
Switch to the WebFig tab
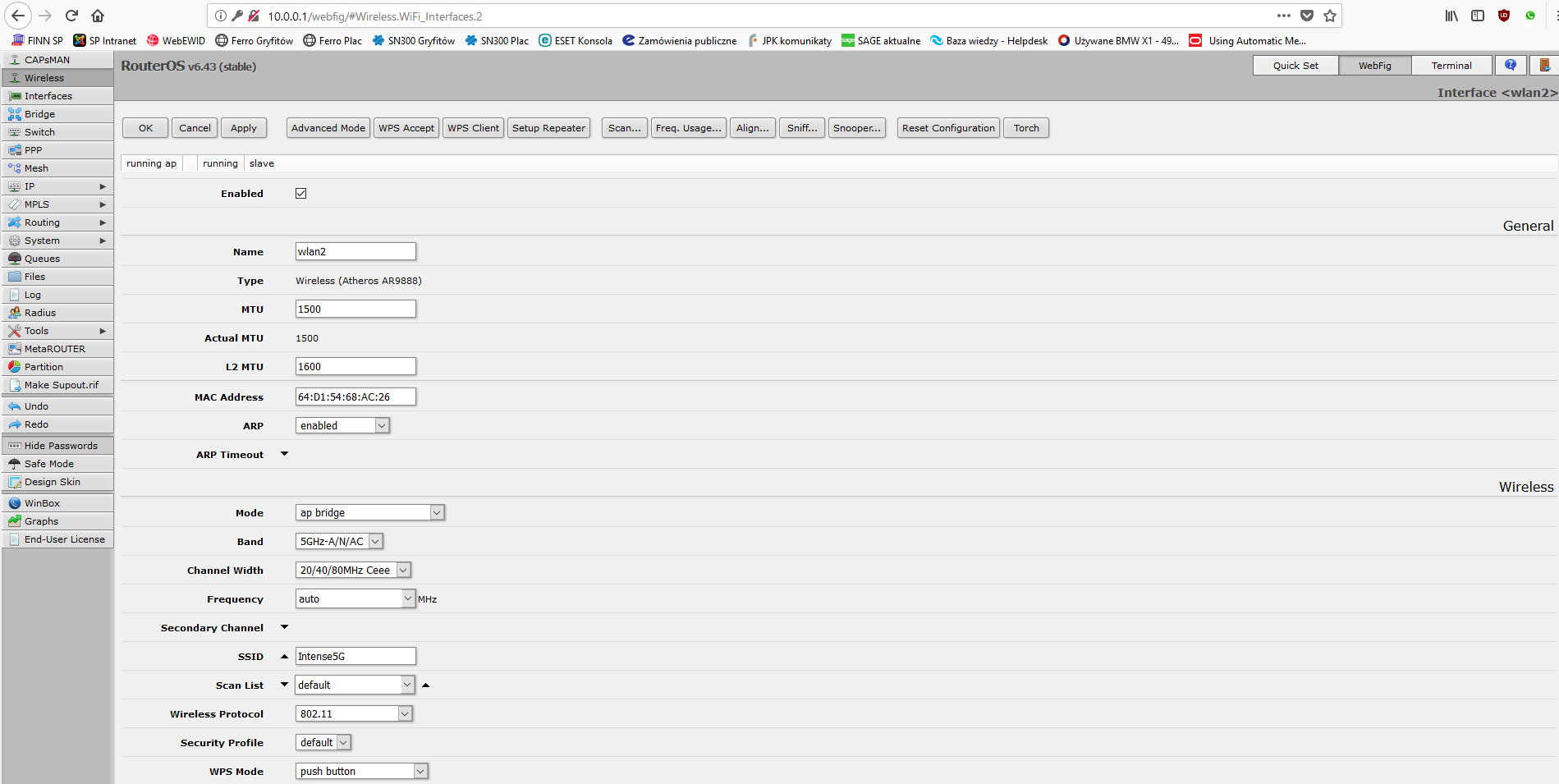(x=1375, y=66)
